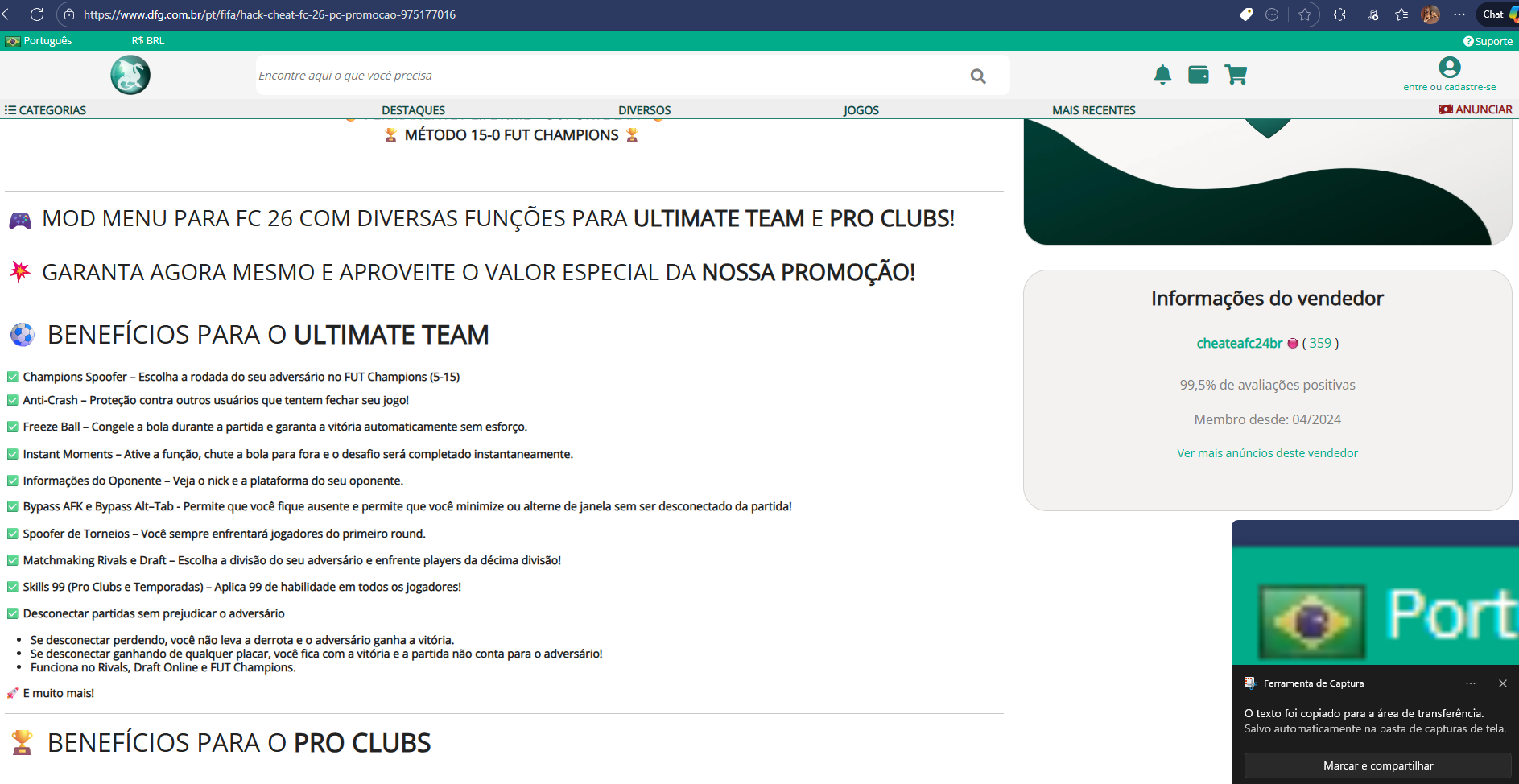Add page to favorites star icon
Screen dimensions: 1519x784
[1305, 14]
